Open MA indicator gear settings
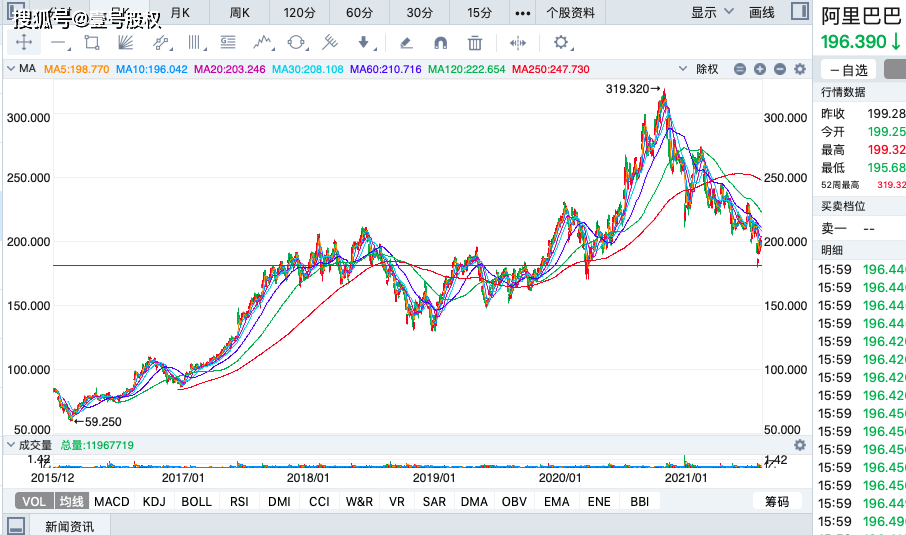This screenshot has height=535, width=906. coord(800,69)
